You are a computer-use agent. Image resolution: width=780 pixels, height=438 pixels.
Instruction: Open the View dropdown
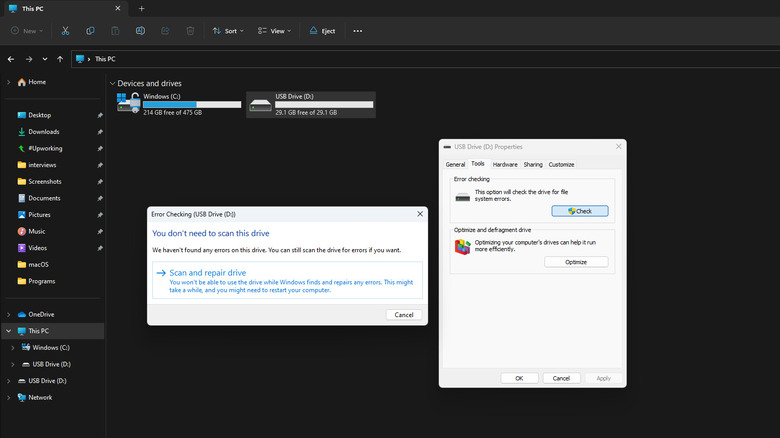coord(276,31)
